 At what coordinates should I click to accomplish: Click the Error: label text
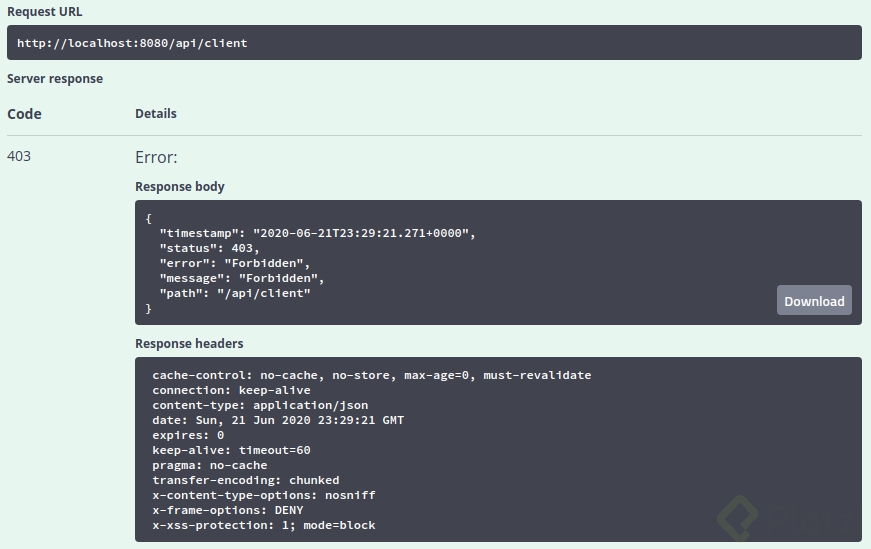click(156, 157)
